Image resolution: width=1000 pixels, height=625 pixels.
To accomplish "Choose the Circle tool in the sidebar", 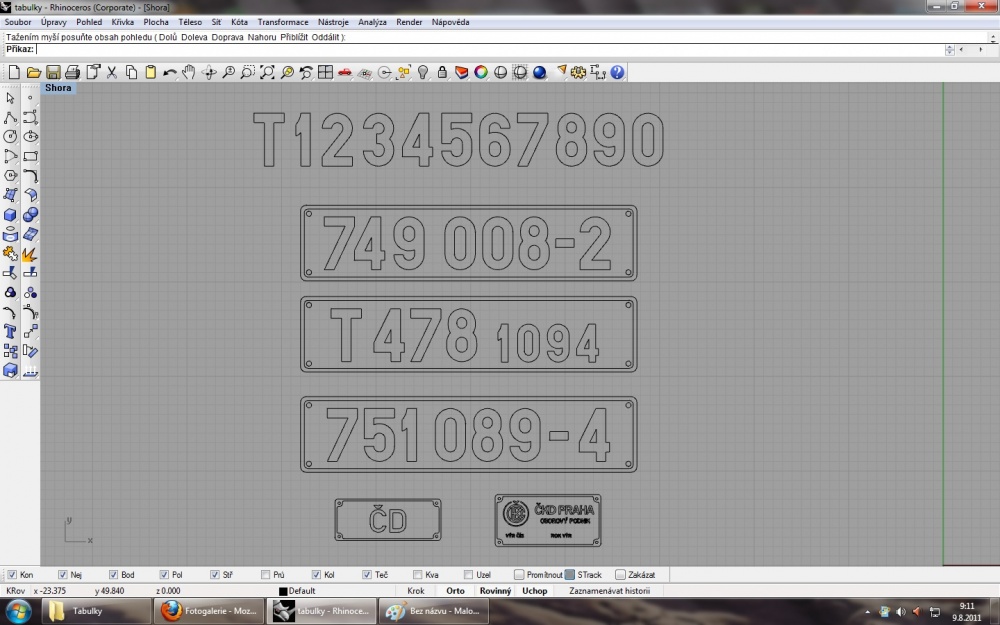I will [10, 136].
